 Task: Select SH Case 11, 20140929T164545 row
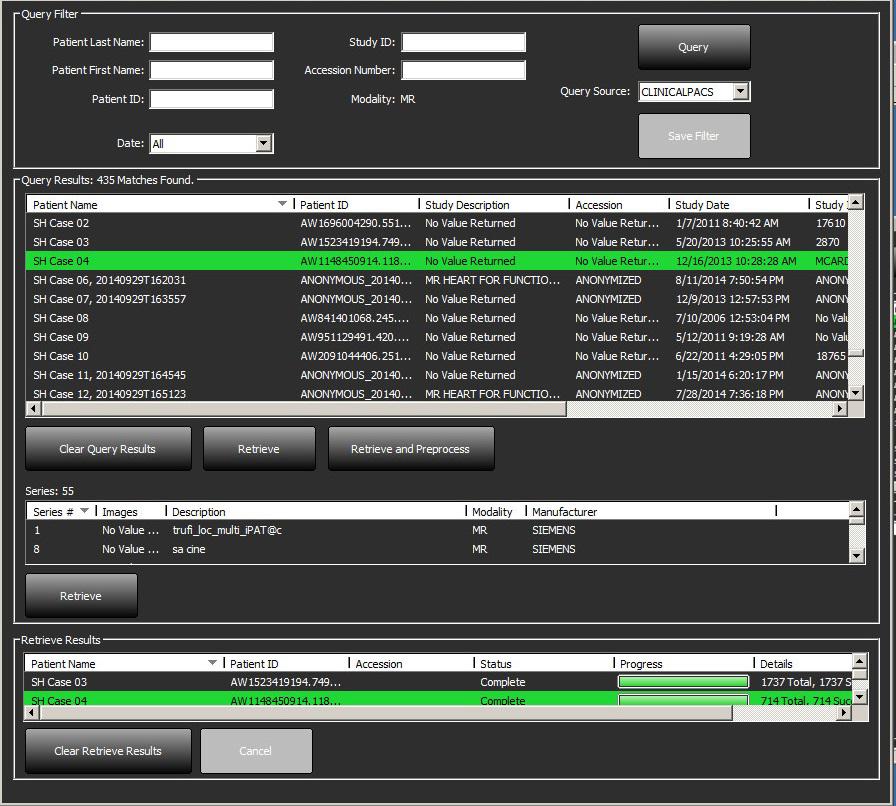pyautogui.click(x=437, y=375)
